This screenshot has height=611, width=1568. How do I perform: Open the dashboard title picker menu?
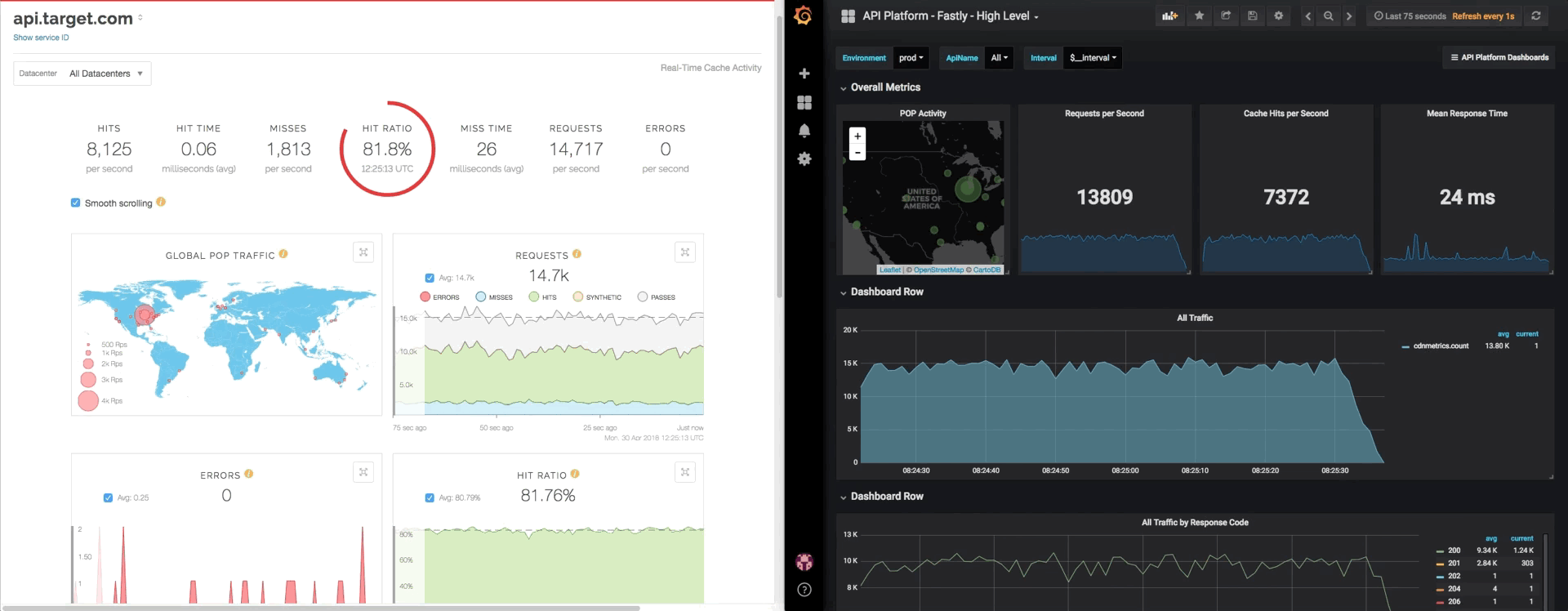coord(951,16)
